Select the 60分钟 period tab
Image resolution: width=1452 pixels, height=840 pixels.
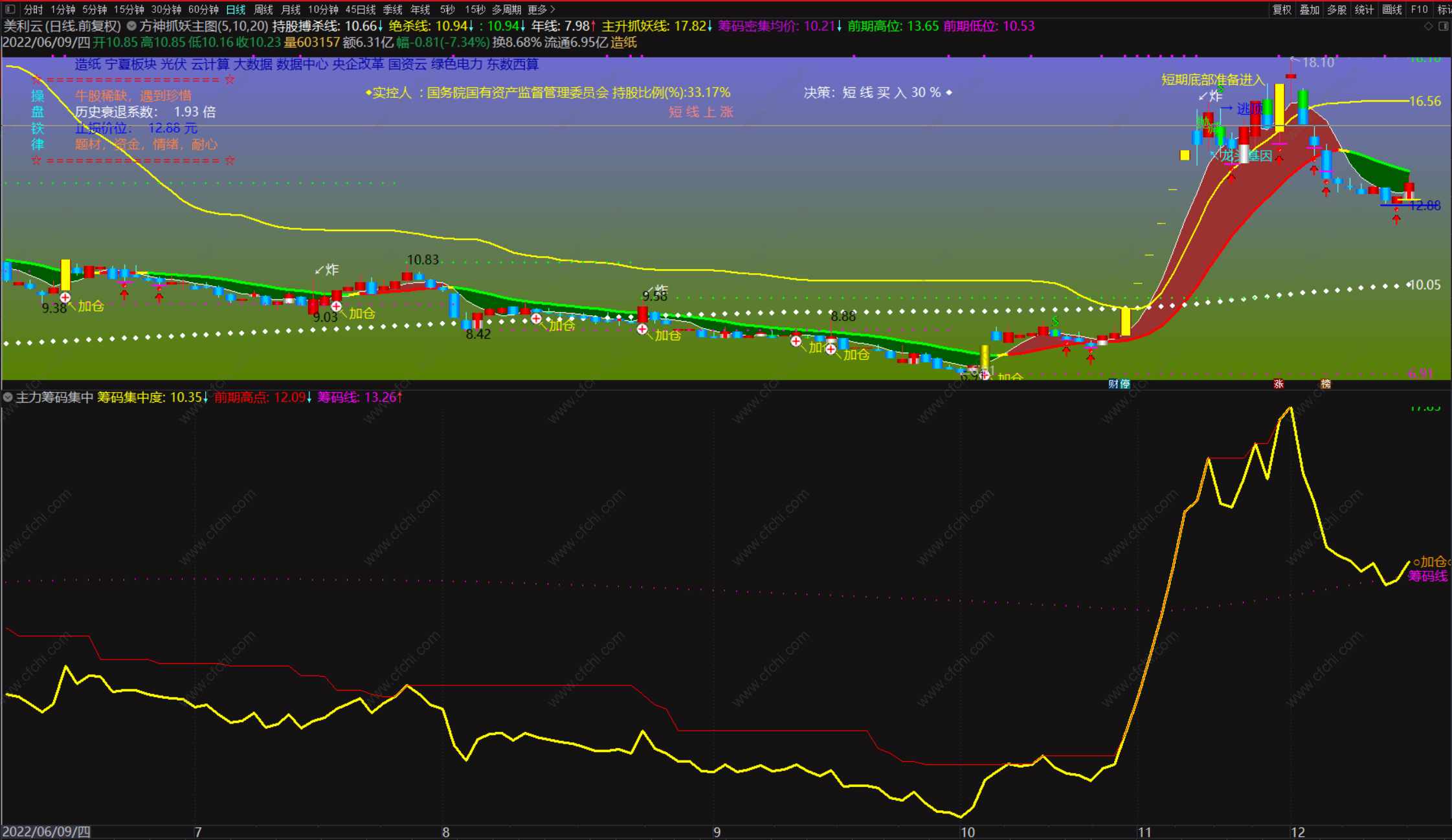click(203, 9)
